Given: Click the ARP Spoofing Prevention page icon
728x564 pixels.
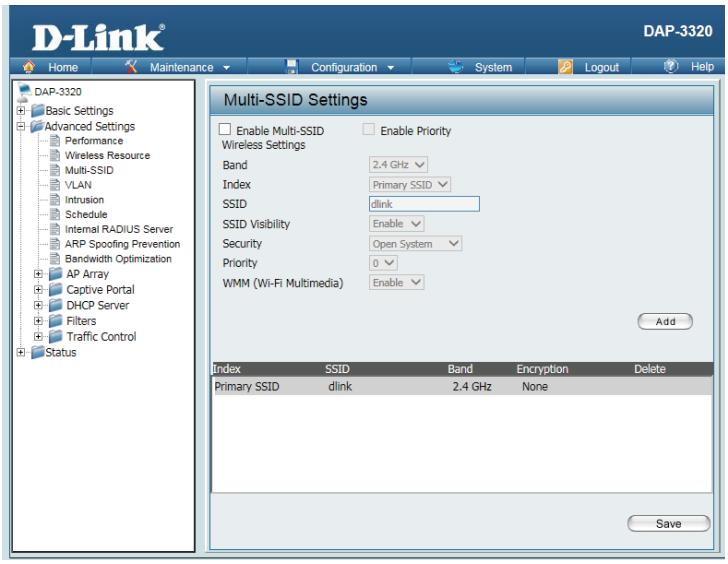Looking at the screenshot, I should 55,244.
